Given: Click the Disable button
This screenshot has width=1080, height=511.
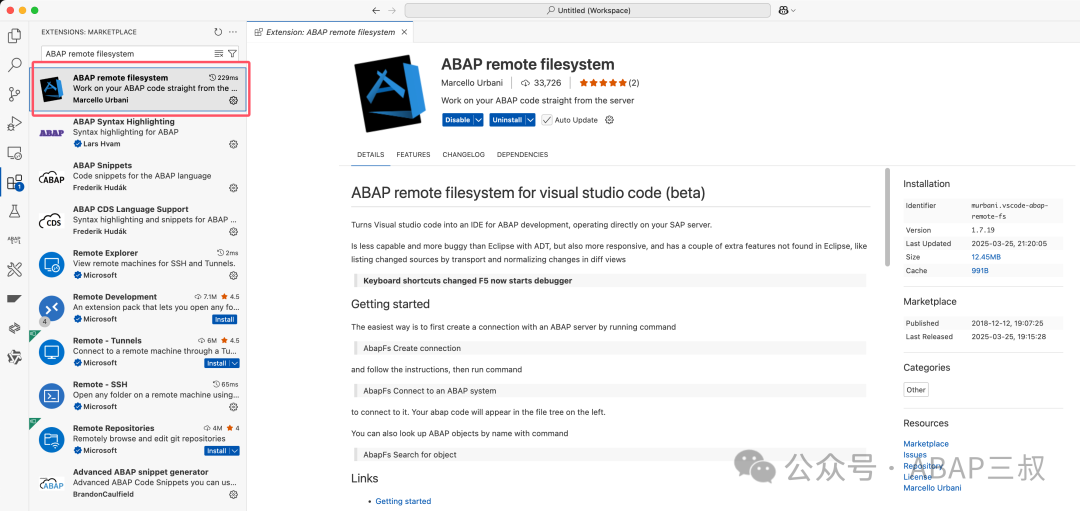Looking at the screenshot, I should [457, 120].
